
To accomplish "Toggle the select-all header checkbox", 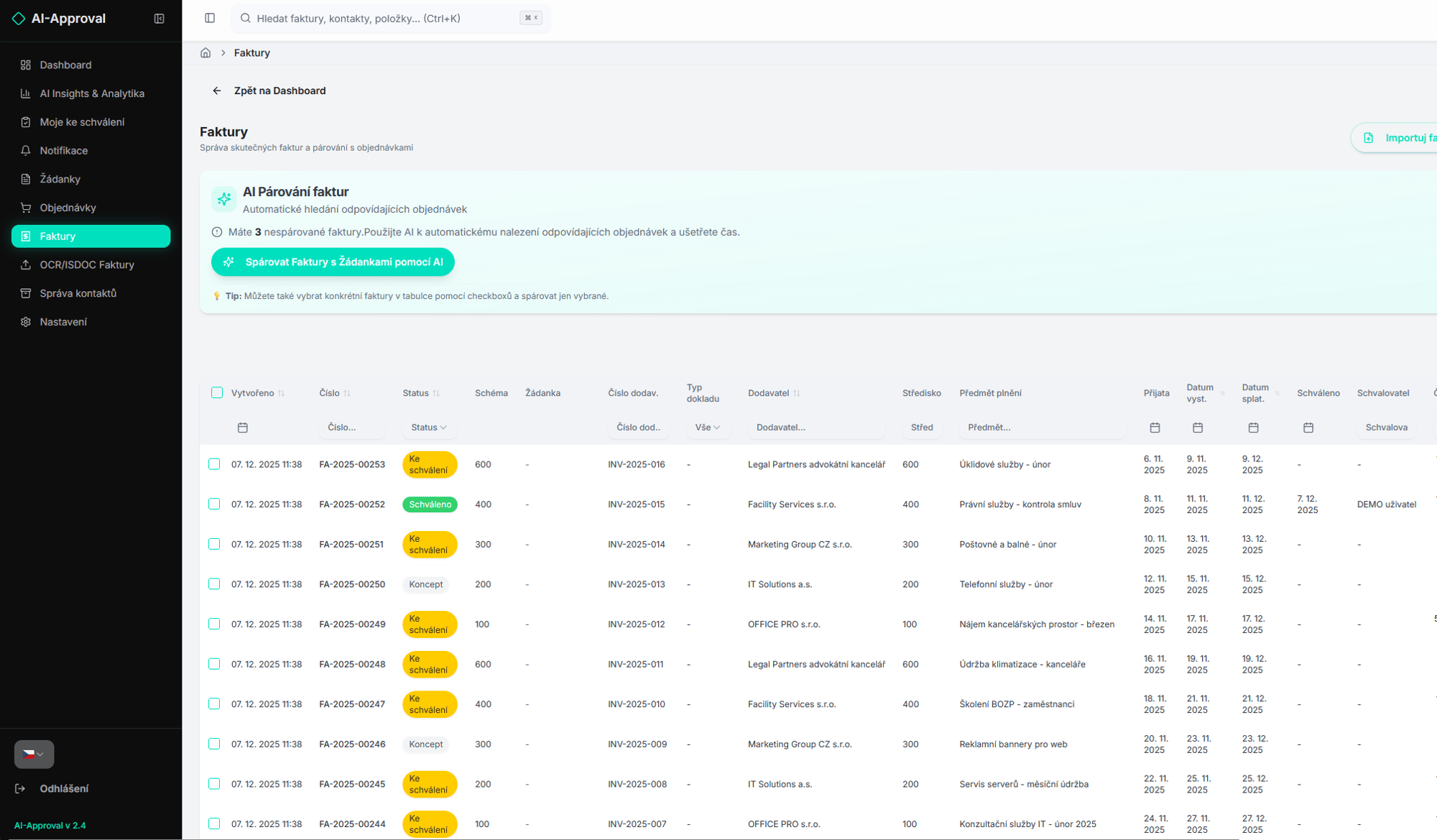I will click(x=217, y=392).
